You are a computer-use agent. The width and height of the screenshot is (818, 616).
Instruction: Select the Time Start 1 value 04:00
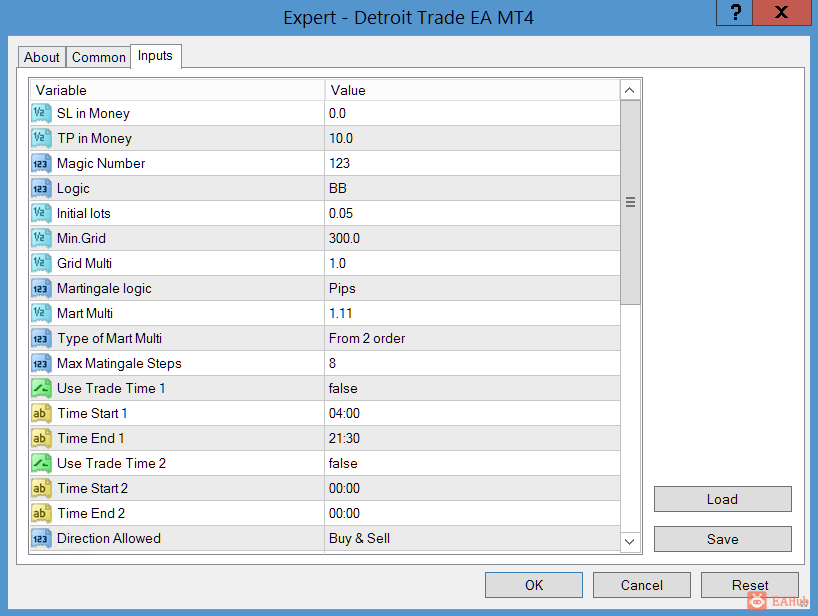[x=473, y=414]
